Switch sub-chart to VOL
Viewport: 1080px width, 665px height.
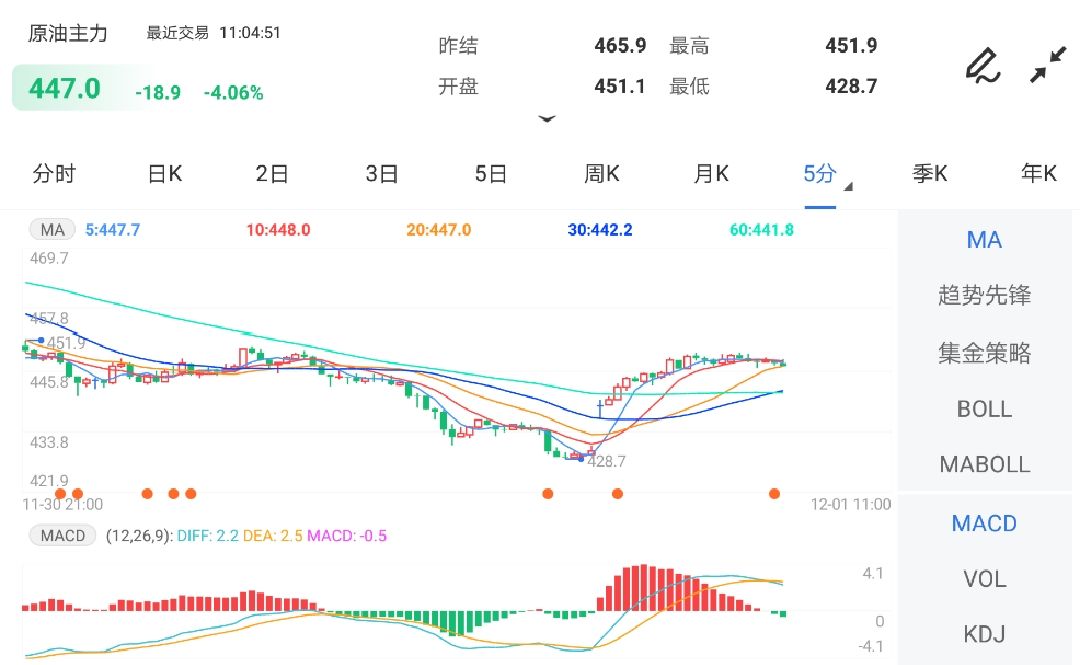click(984, 579)
